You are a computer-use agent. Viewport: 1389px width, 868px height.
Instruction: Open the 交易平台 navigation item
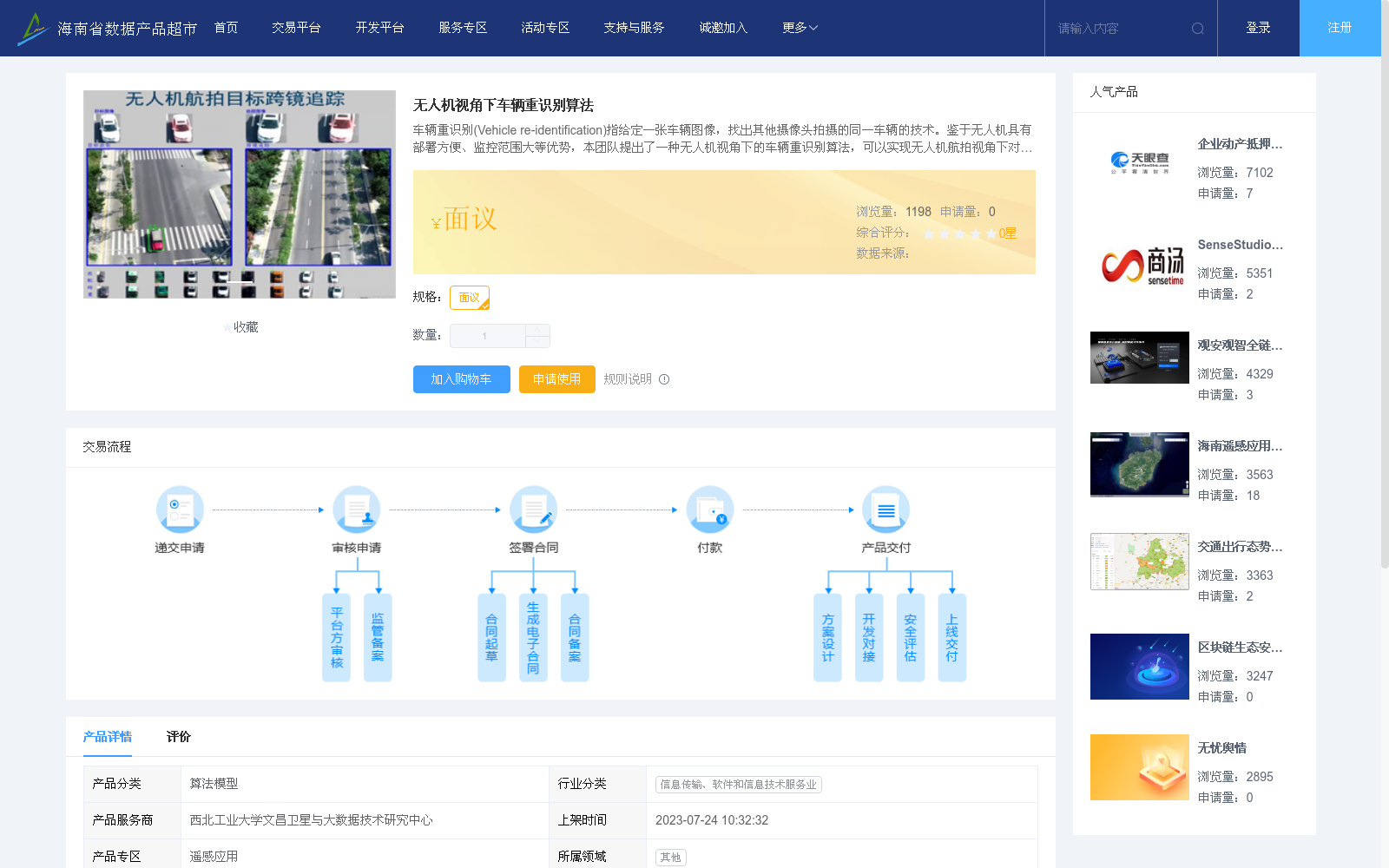(296, 28)
